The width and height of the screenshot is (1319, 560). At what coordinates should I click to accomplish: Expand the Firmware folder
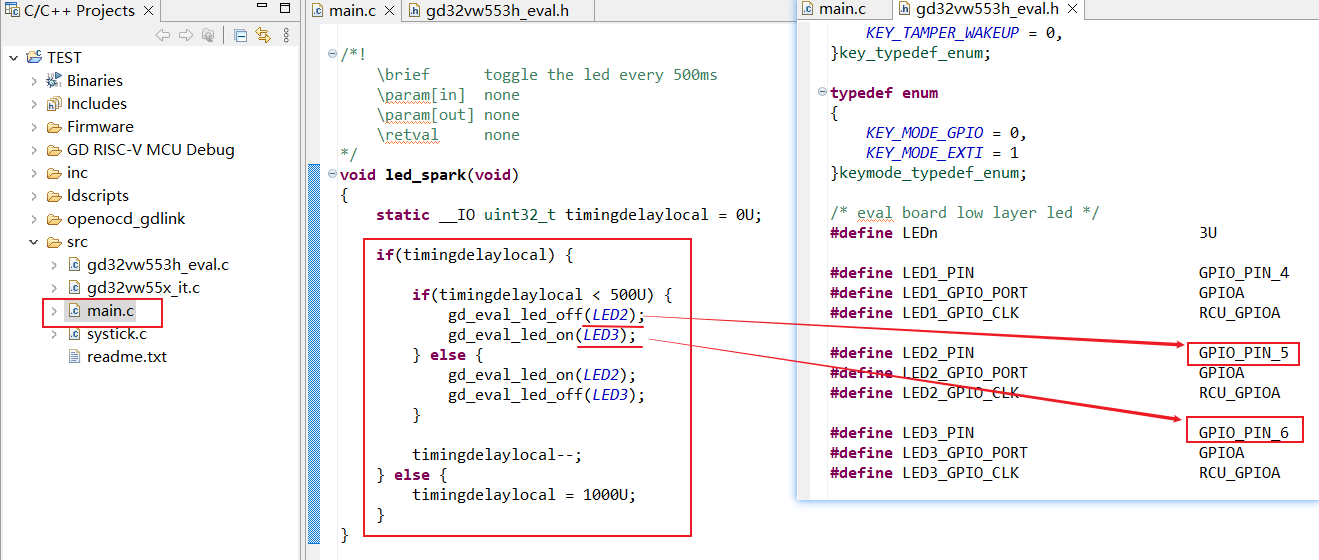34,127
